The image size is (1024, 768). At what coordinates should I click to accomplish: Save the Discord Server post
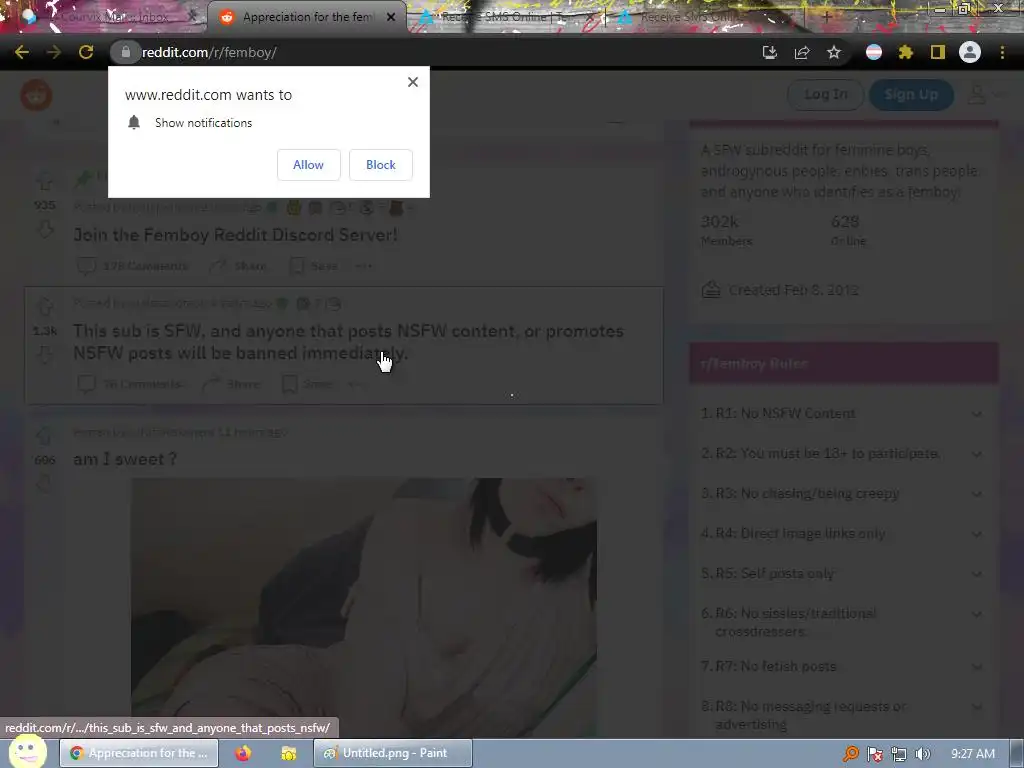tap(314, 266)
